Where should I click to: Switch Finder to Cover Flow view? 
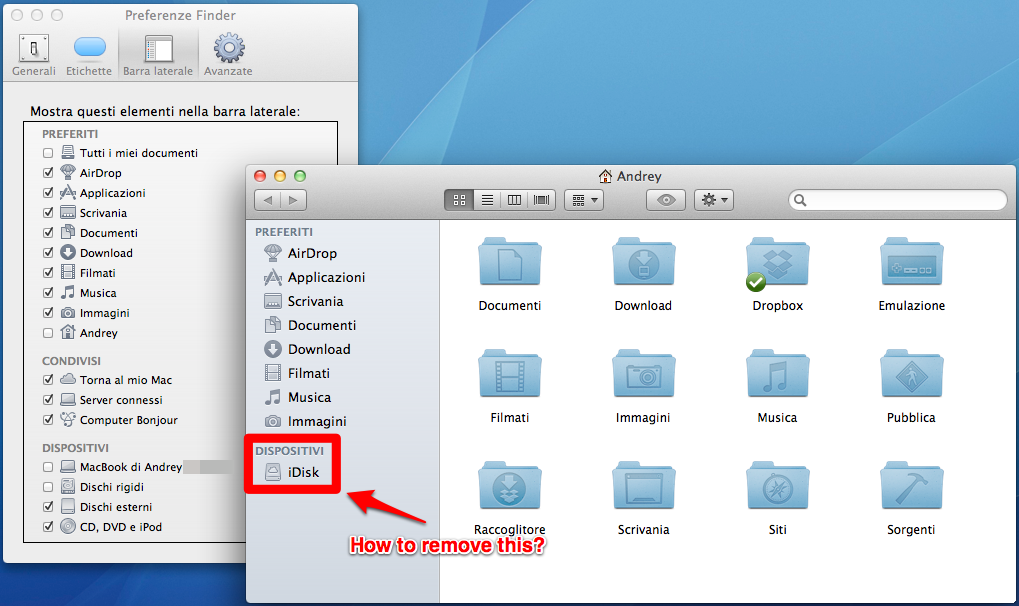[x=541, y=200]
